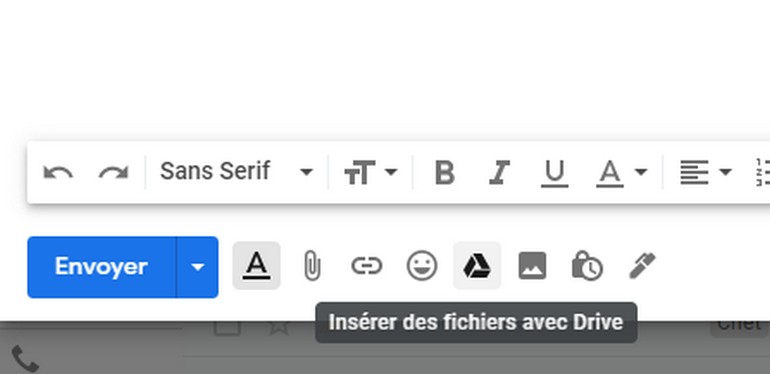Click the numbered list icon
This screenshot has width=770, height=374.
click(x=763, y=172)
